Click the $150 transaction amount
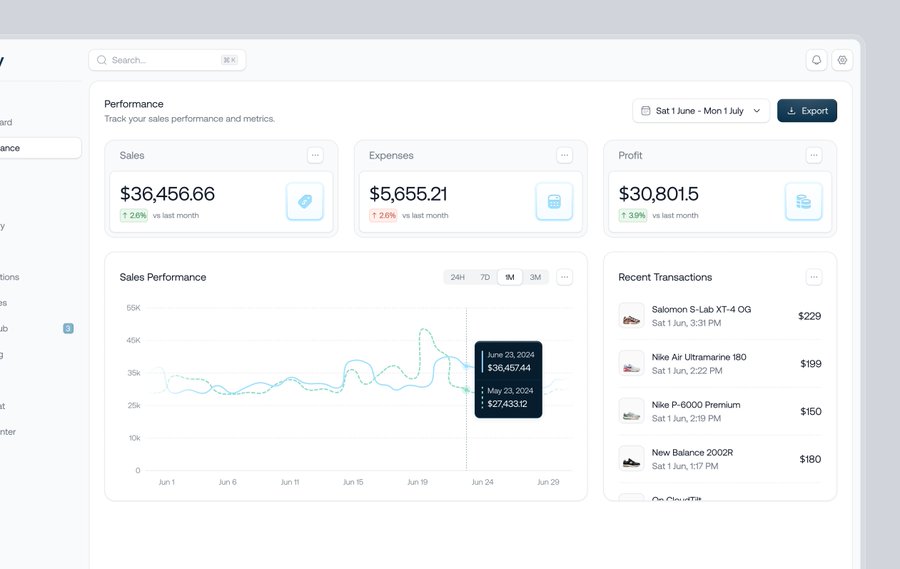 (x=810, y=411)
